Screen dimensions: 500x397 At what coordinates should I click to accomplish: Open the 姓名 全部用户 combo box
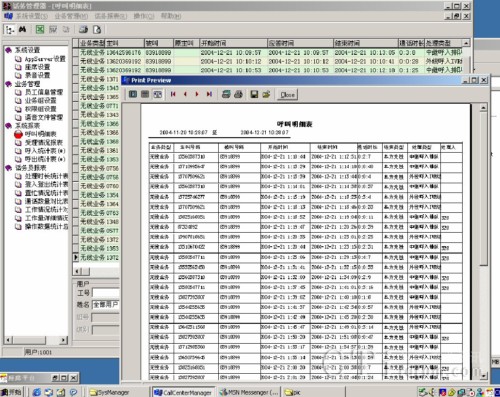coord(105,305)
